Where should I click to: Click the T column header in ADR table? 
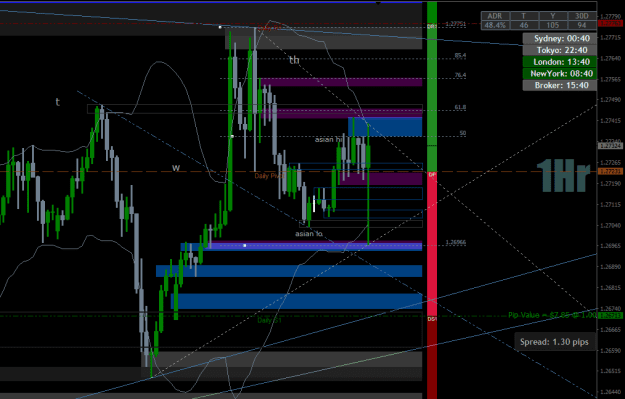[x=524, y=16]
